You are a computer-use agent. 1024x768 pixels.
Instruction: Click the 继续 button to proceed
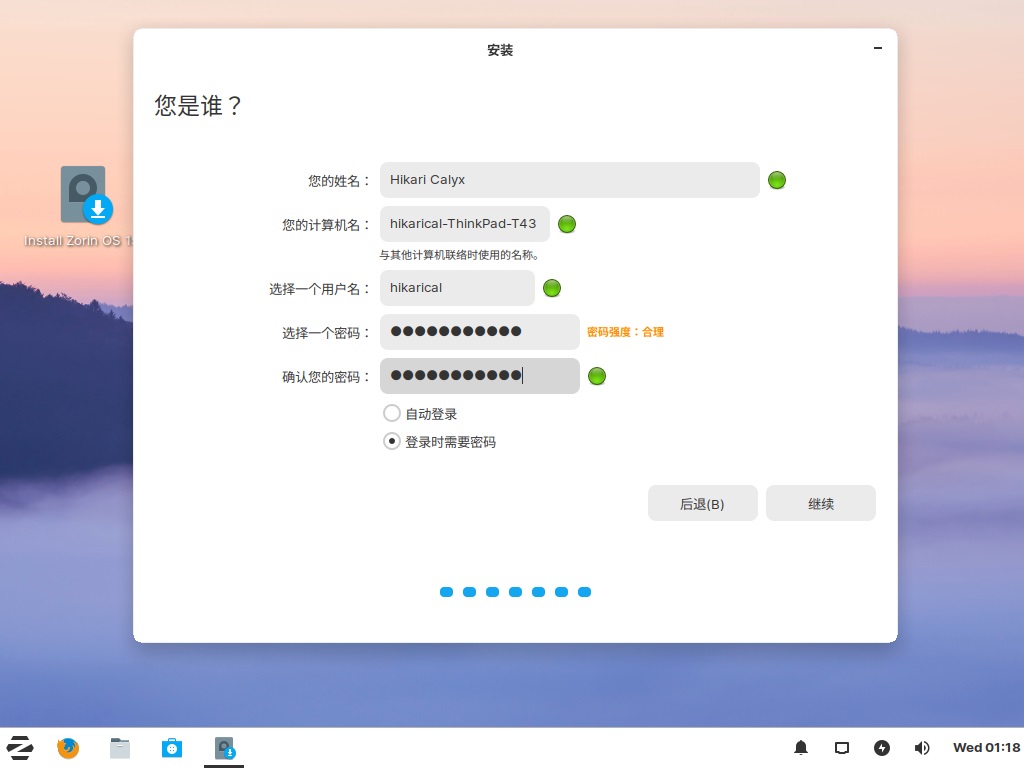[x=820, y=503]
